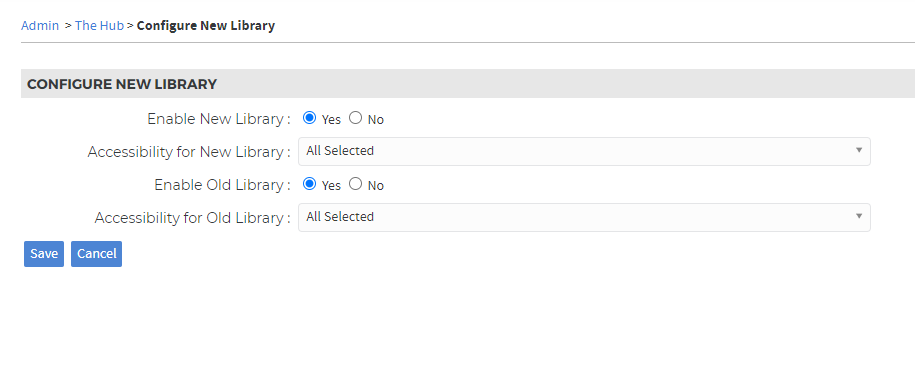Click the Configure New Library breadcrumb text
Screen dimensions: 915x370
[205, 26]
